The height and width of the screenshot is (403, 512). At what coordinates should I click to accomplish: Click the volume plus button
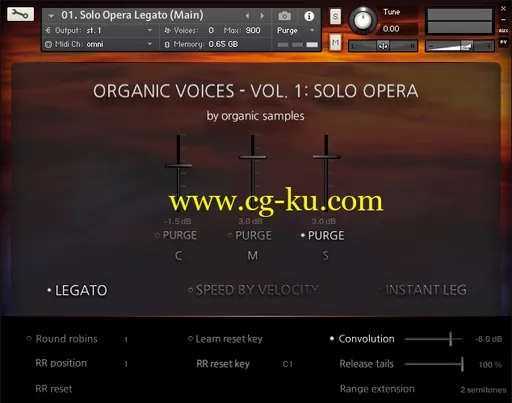point(489,46)
